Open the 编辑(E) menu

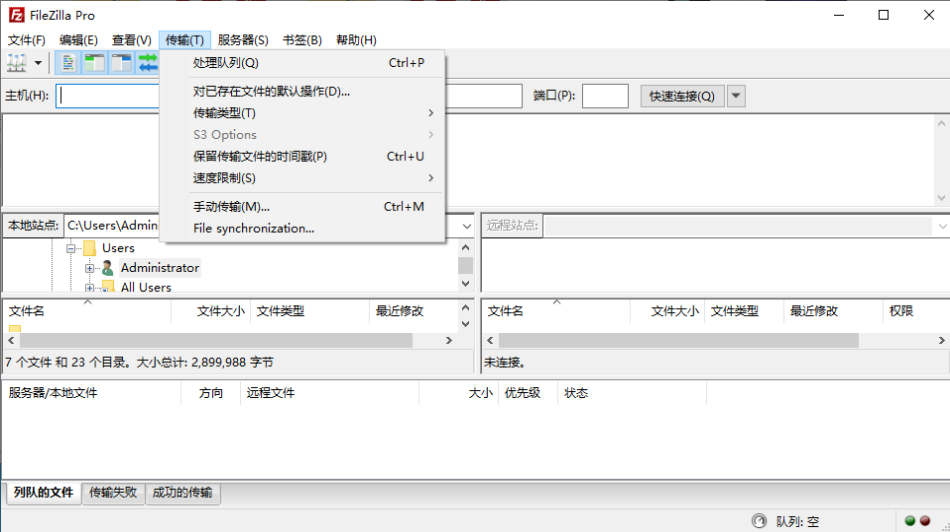pyautogui.click(x=78, y=40)
